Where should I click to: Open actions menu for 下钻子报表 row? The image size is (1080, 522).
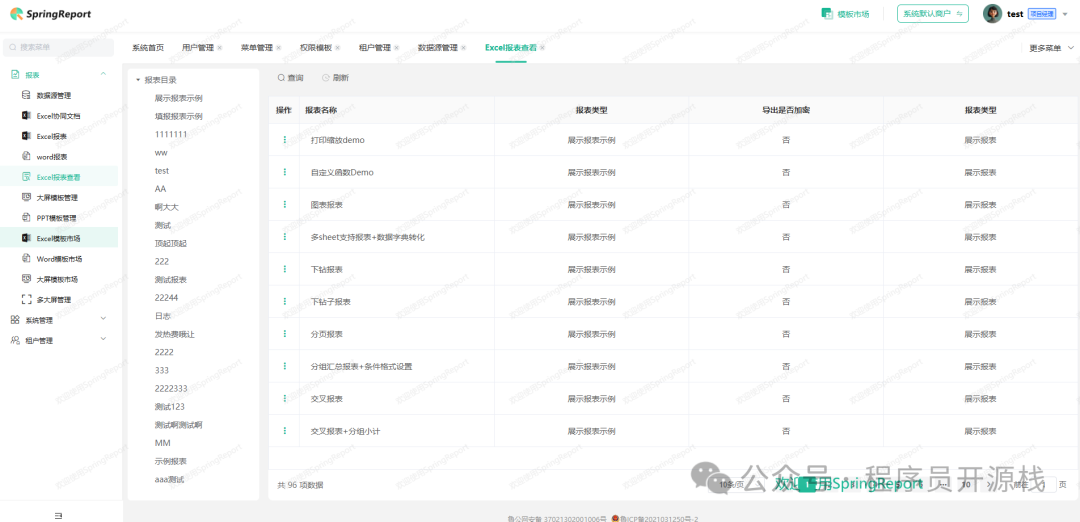click(284, 302)
